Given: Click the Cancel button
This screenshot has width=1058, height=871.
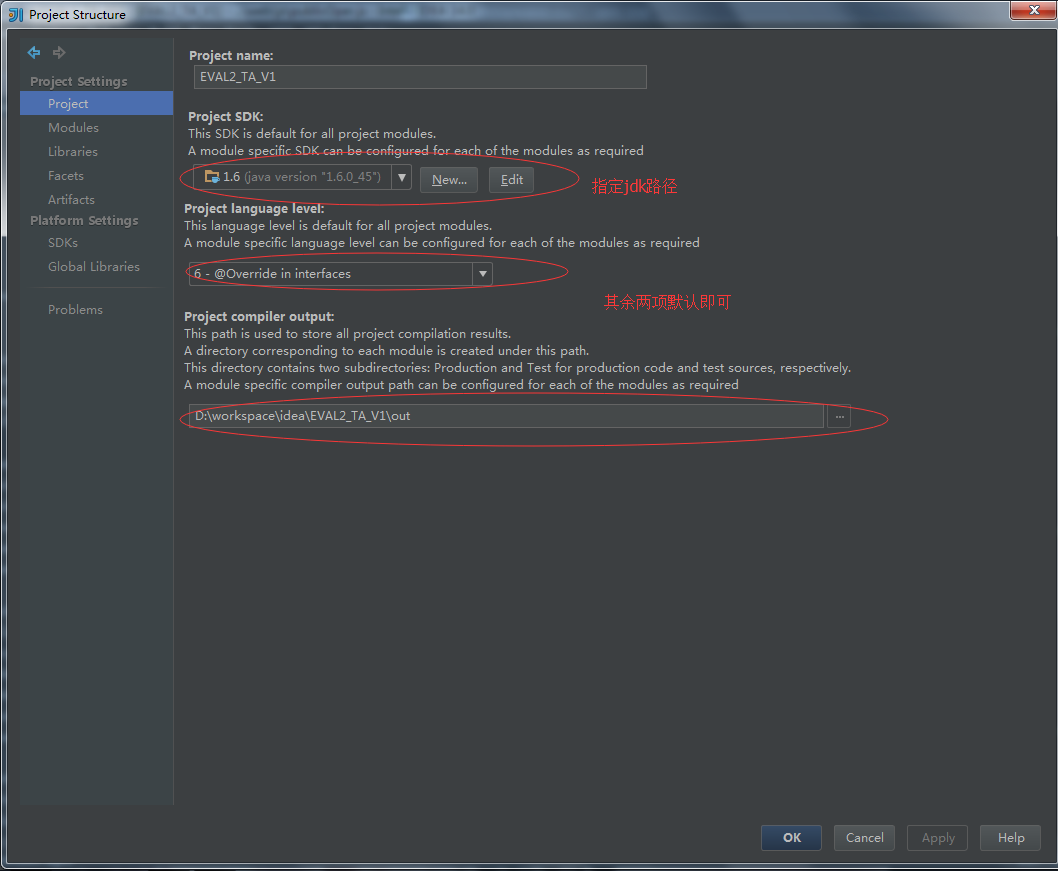Looking at the screenshot, I should pyautogui.click(x=864, y=838).
